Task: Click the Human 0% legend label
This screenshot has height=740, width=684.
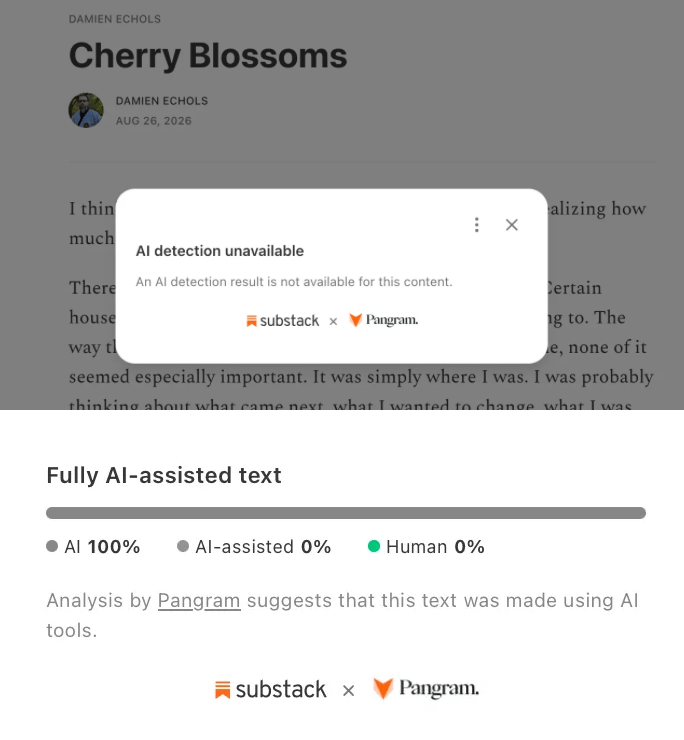Action: coord(435,547)
